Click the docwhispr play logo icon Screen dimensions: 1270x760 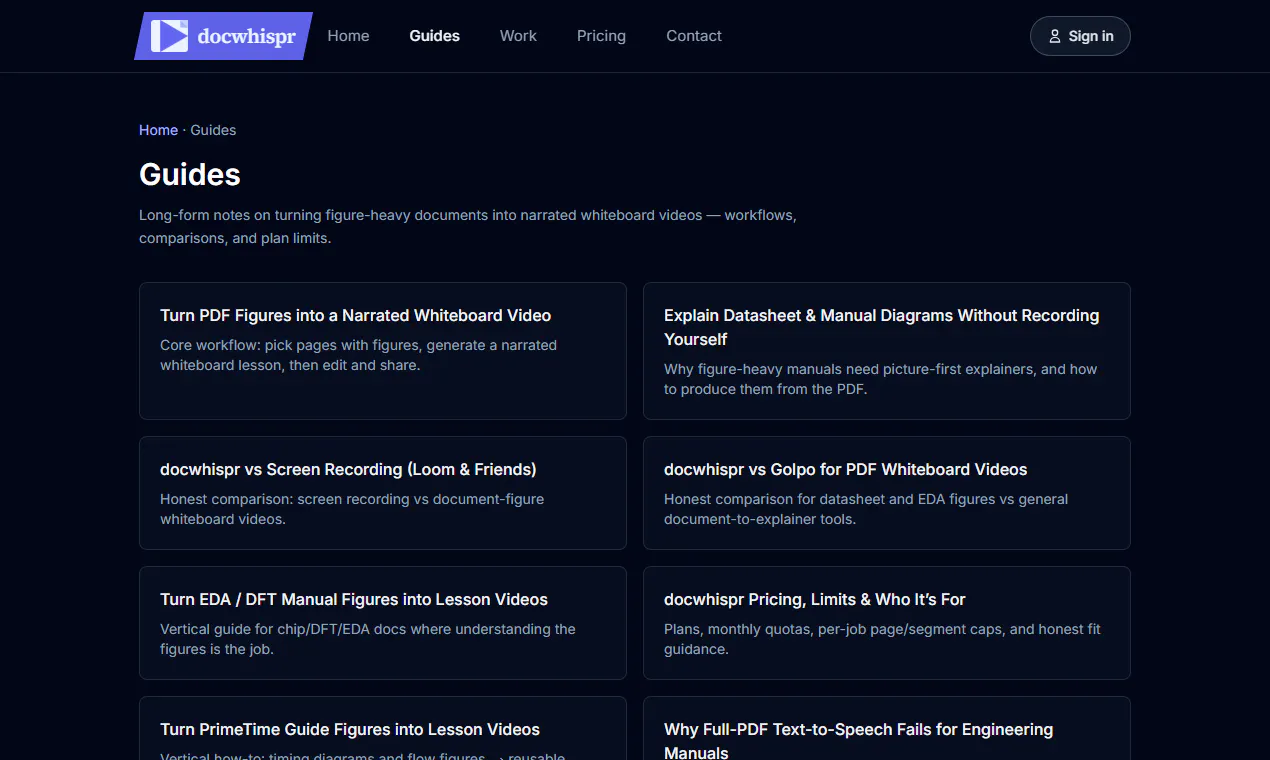(x=169, y=36)
